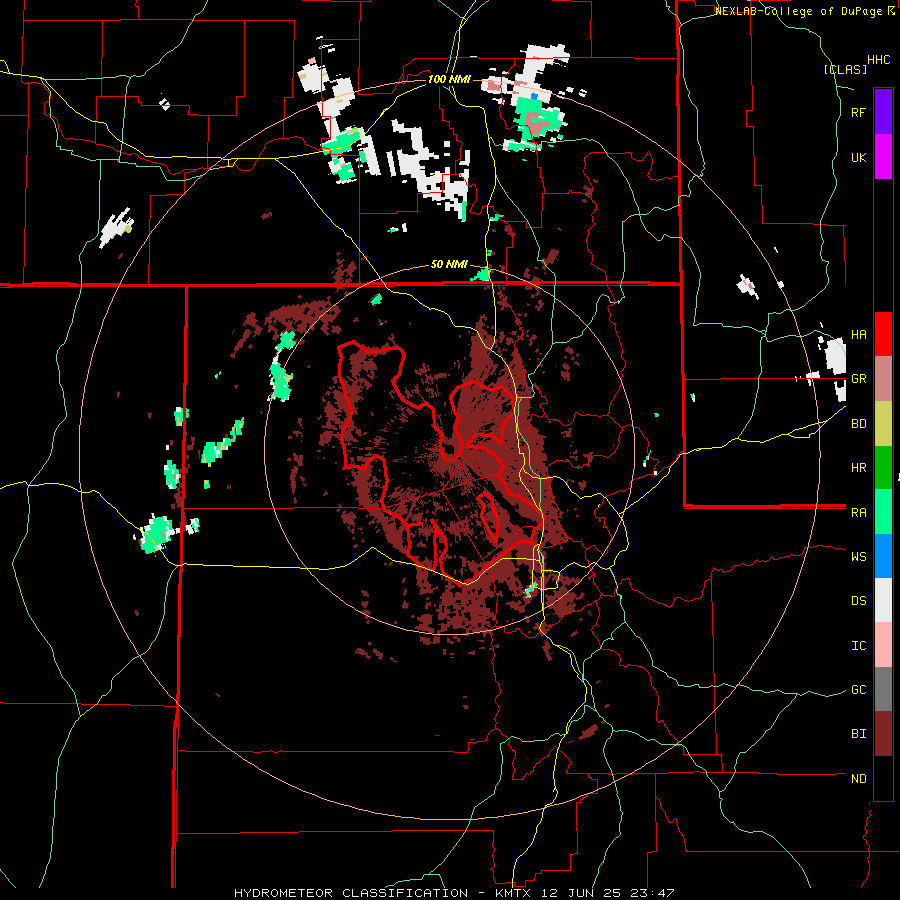Click the RF legend label
900x900 pixels.
click(x=858, y=113)
